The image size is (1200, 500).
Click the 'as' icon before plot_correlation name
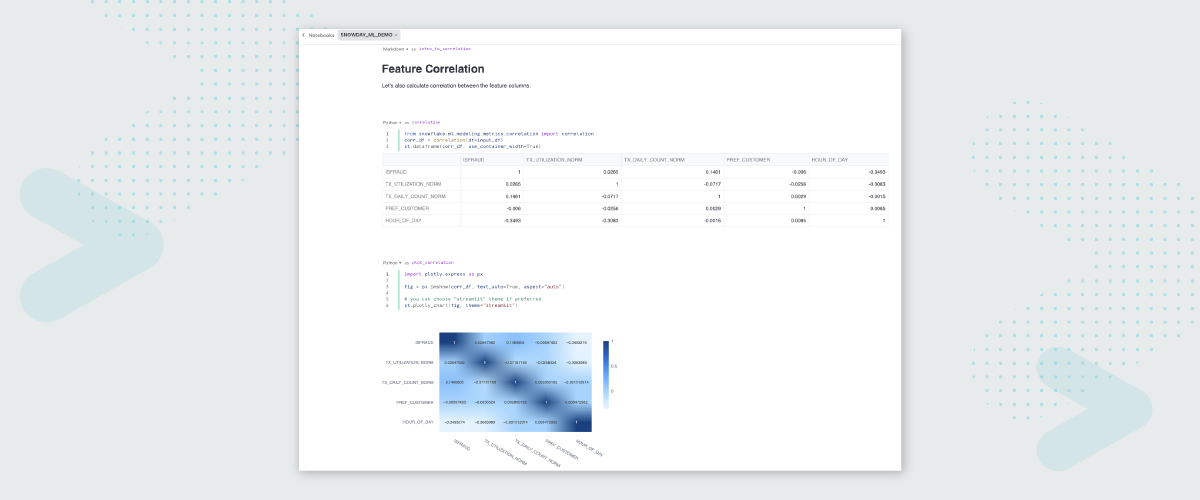coord(407,262)
